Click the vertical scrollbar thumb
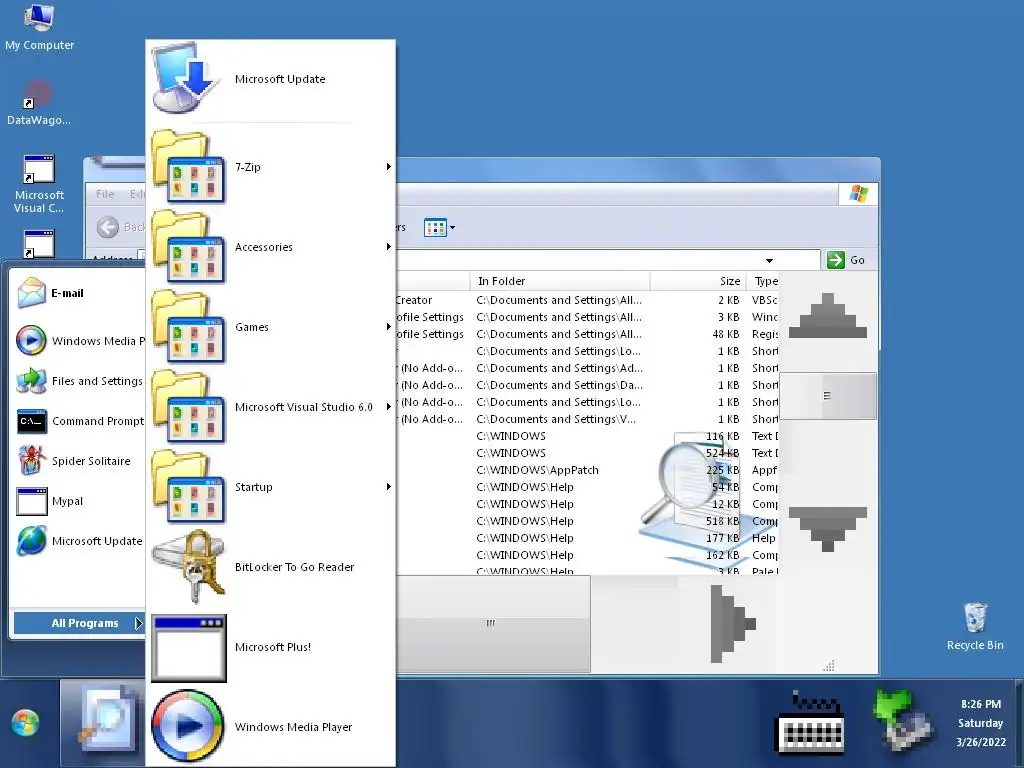The image size is (1024, 768). click(x=828, y=396)
